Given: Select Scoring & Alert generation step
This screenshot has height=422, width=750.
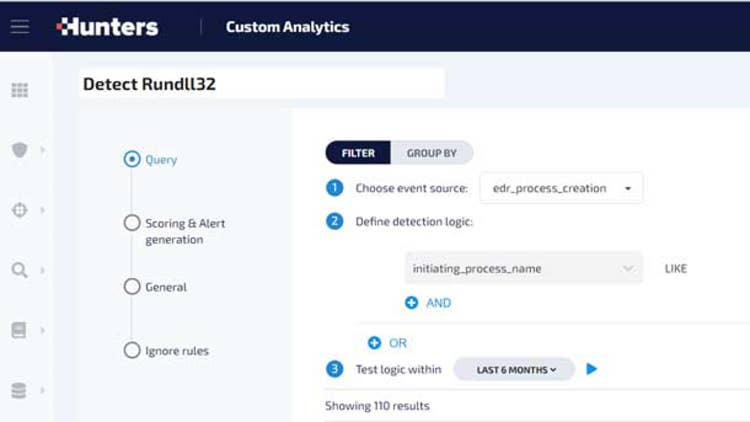Looking at the screenshot, I should point(132,223).
